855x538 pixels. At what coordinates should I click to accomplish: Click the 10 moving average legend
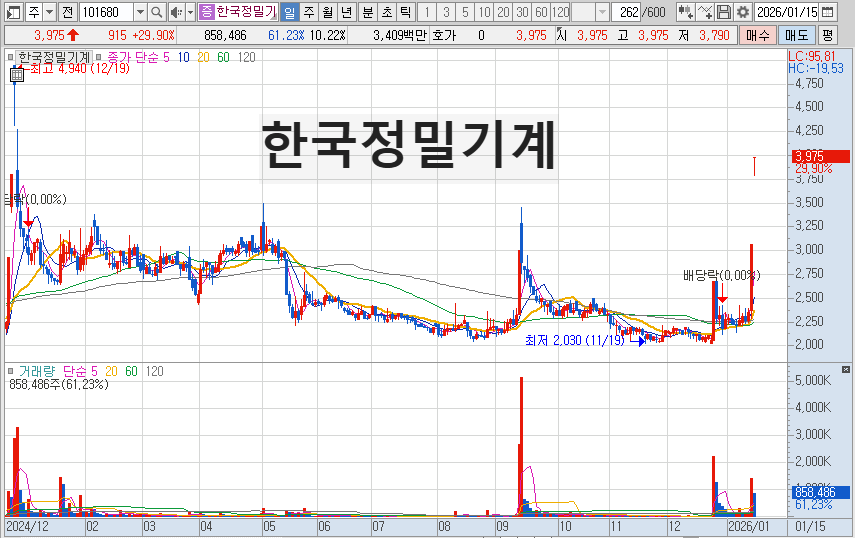(184, 57)
